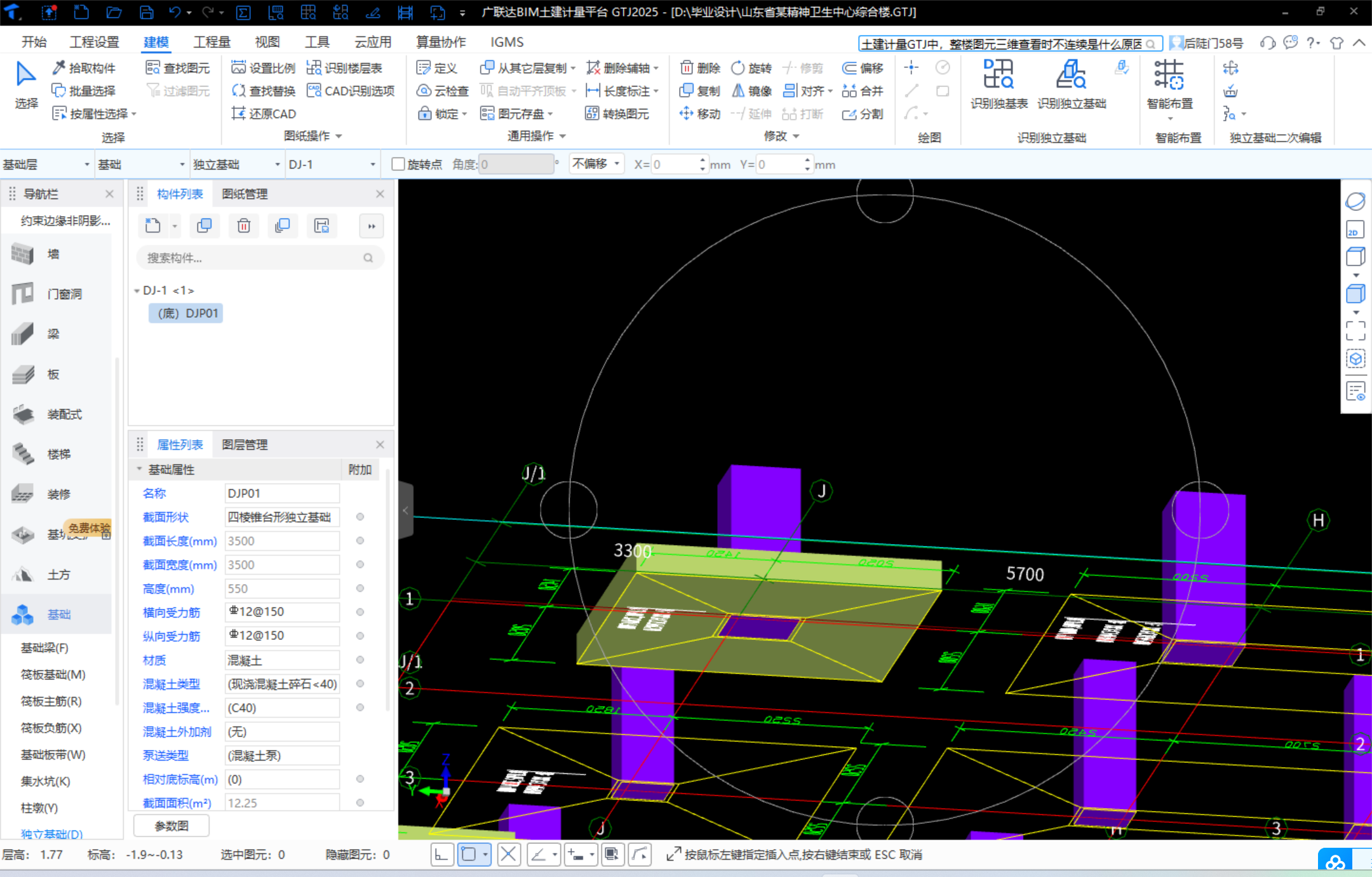Collapse DJ-1 <1> tree node
Viewport: 1372px width, 877px height.
(x=137, y=290)
